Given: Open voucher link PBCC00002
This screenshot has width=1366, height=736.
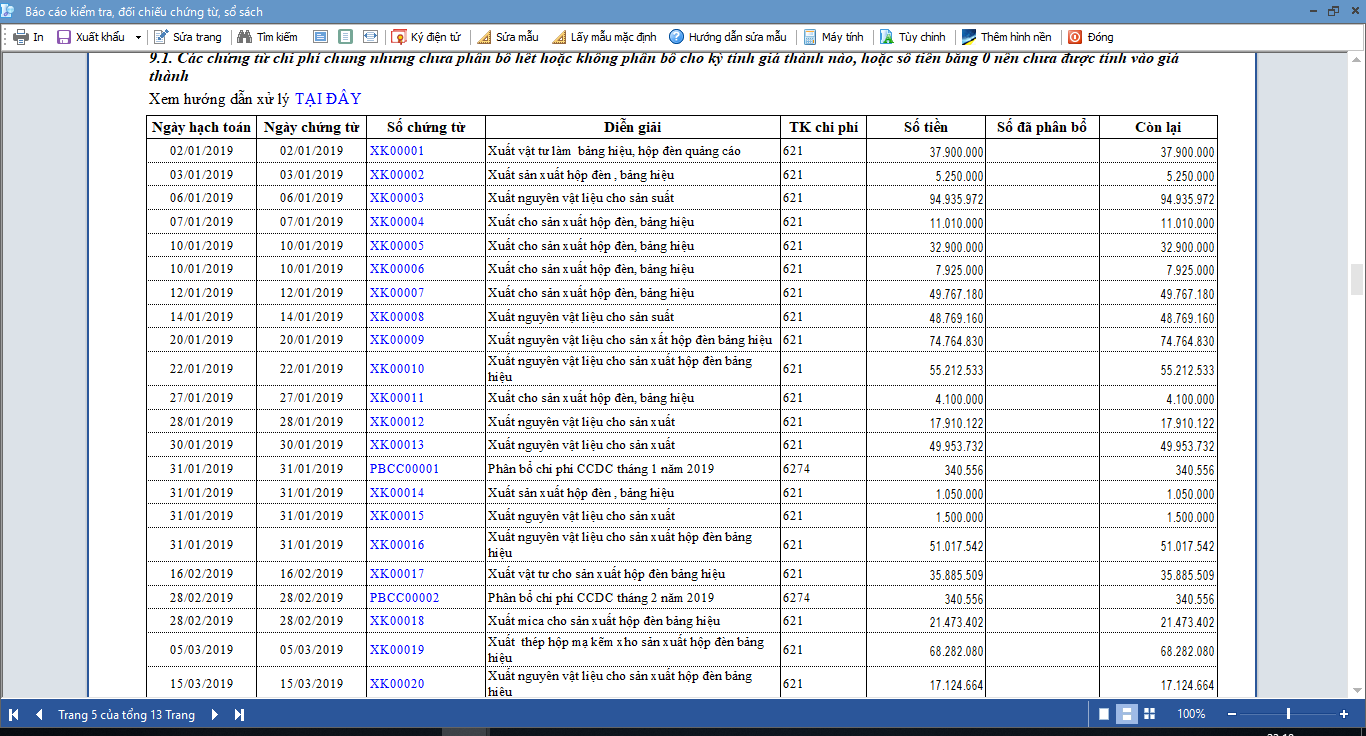Looking at the screenshot, I should click(404, 598).
